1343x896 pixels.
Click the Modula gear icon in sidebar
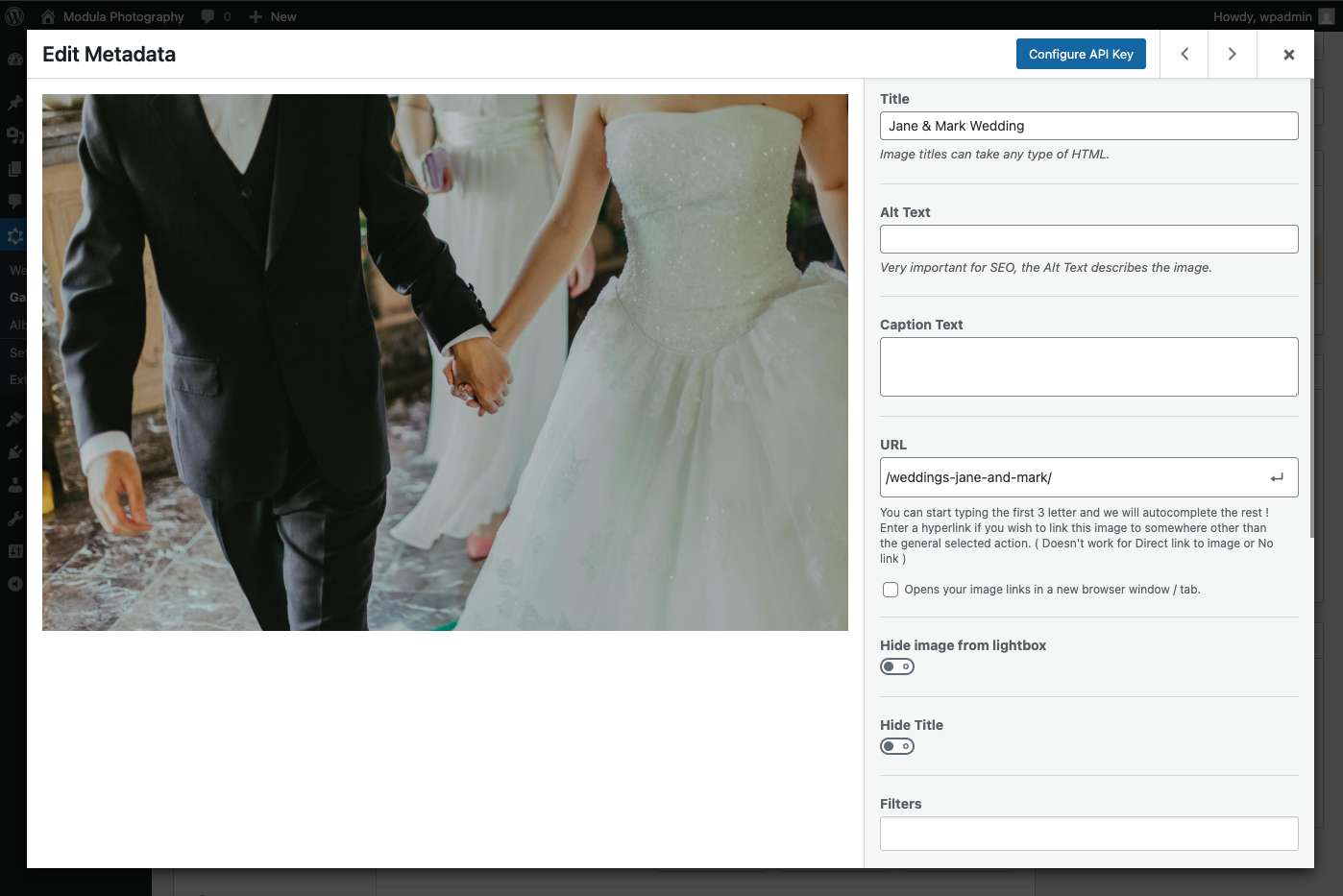14,235
